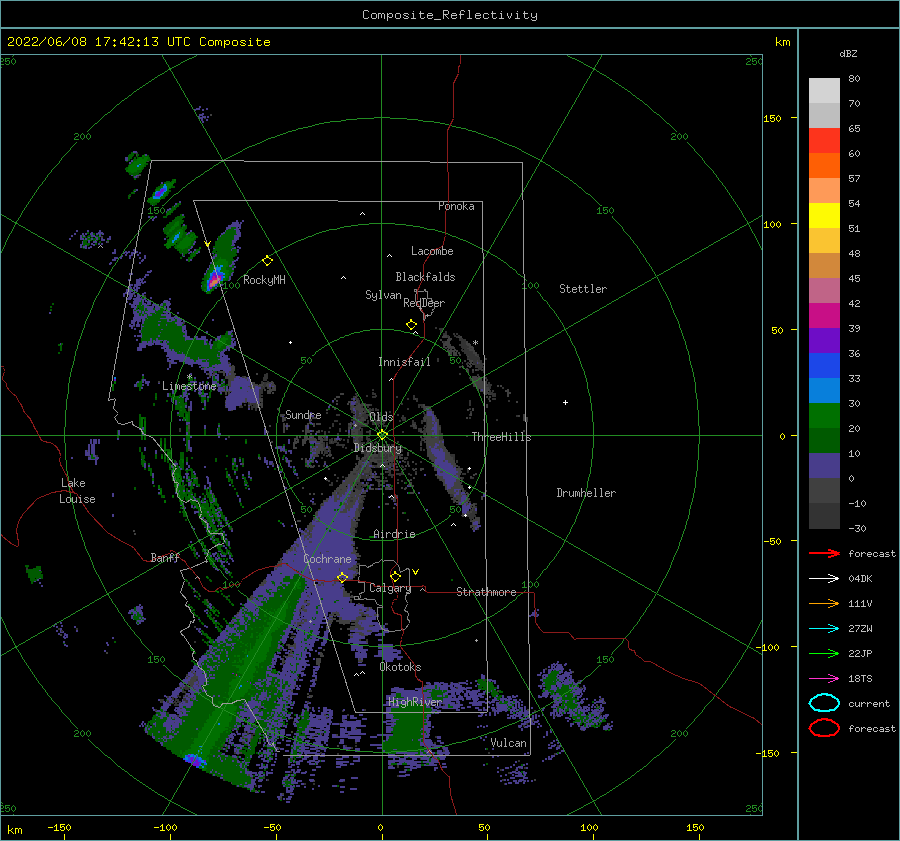Click the Ponoka label
Viewport: 900px width, 841px height.
(456, 206)
